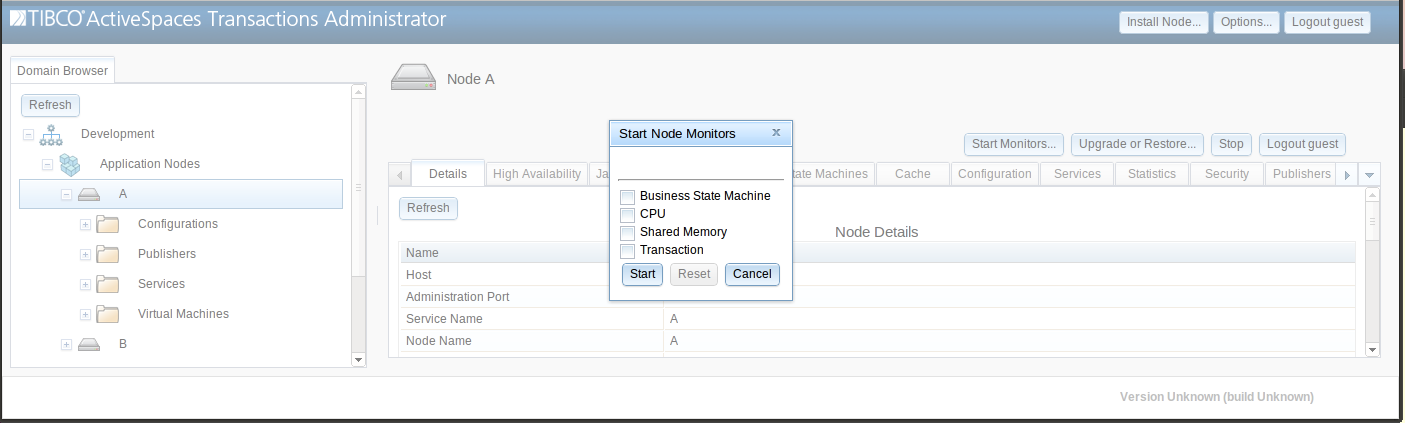
Task: Expand the Virtual Machines folder
Action: (x=85, y=314)
